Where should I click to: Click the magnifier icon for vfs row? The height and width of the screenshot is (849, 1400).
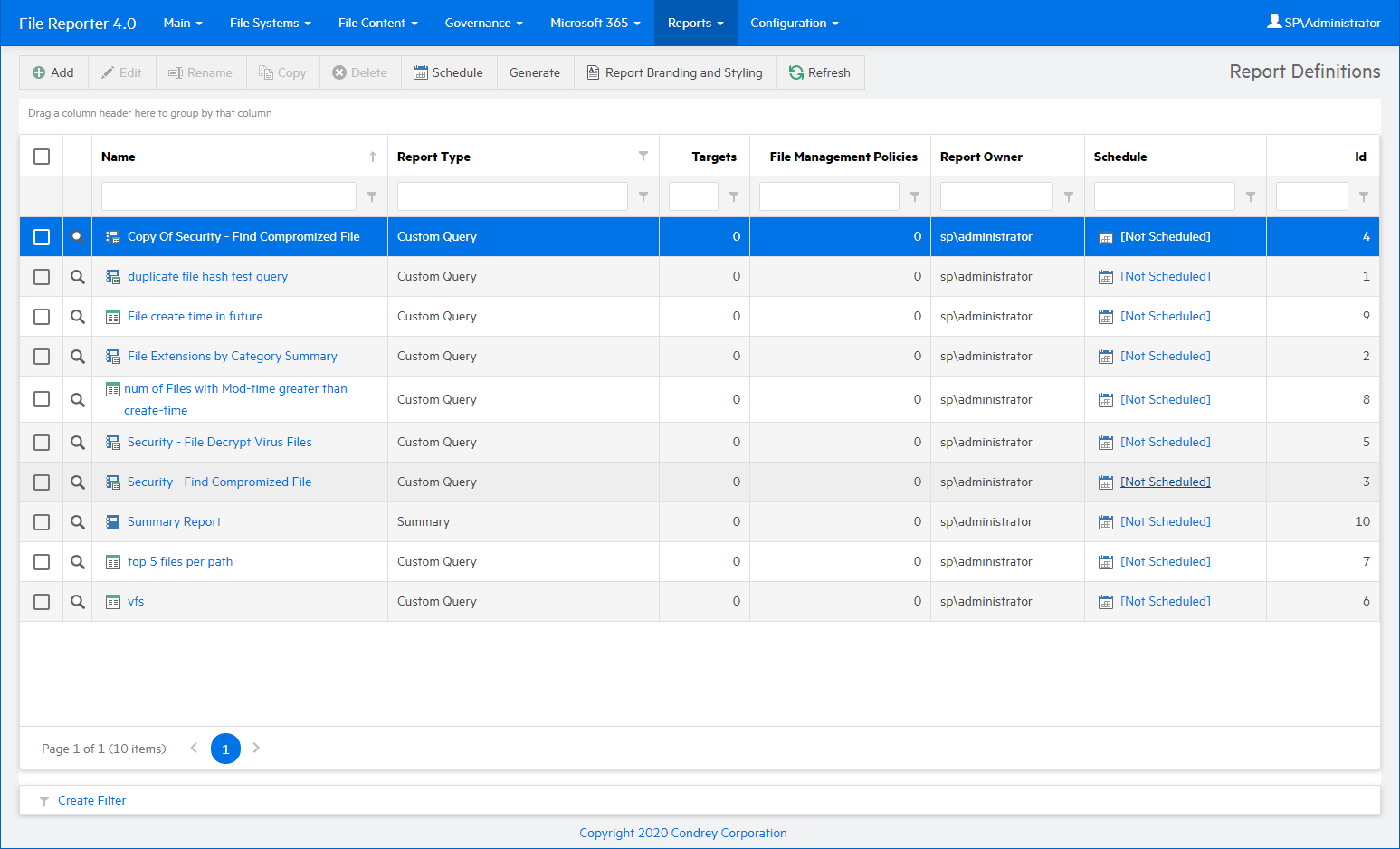pyautogui.click(x=78, y=602)
